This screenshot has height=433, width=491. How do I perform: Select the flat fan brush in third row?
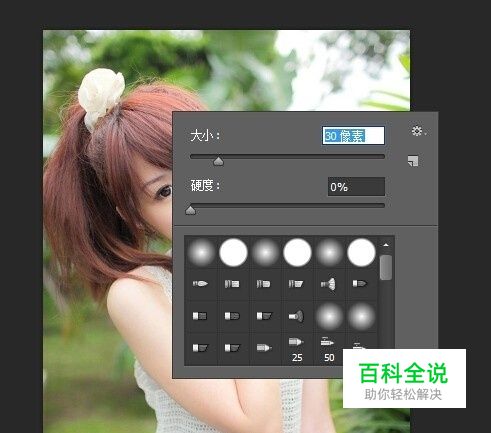pos(296,316)
